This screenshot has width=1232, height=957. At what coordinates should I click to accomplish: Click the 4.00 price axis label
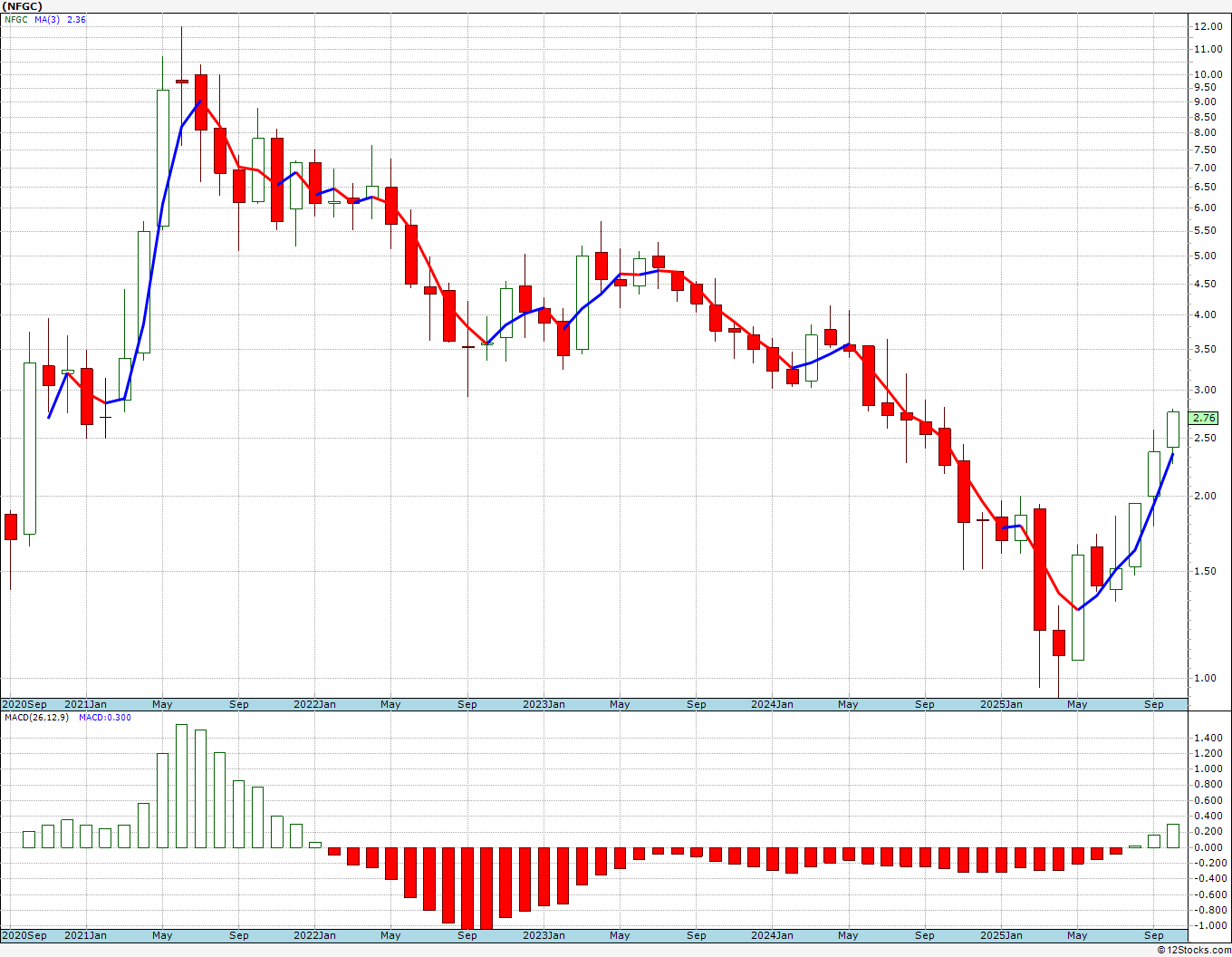click(x=1205, y=314)
